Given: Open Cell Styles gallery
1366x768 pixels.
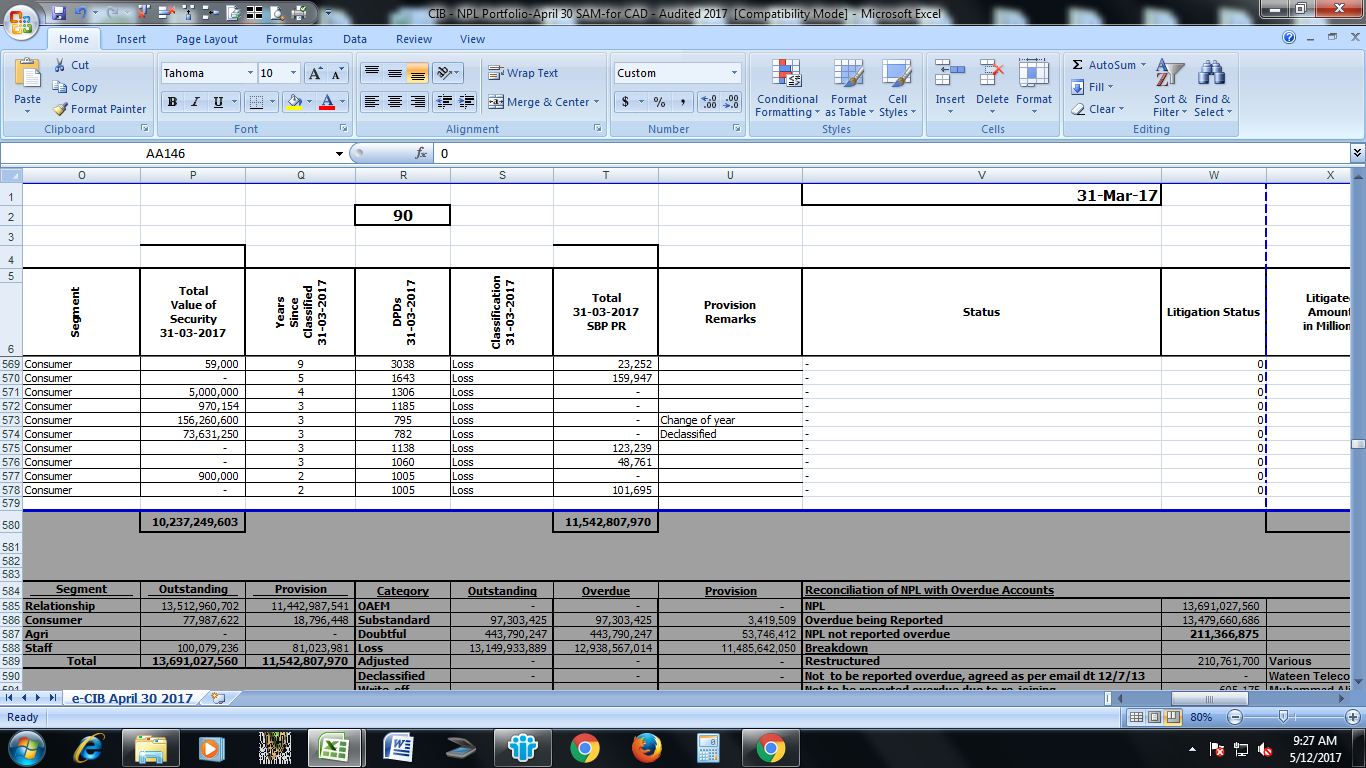Looking at the screenshot, I should coord(896,88).
